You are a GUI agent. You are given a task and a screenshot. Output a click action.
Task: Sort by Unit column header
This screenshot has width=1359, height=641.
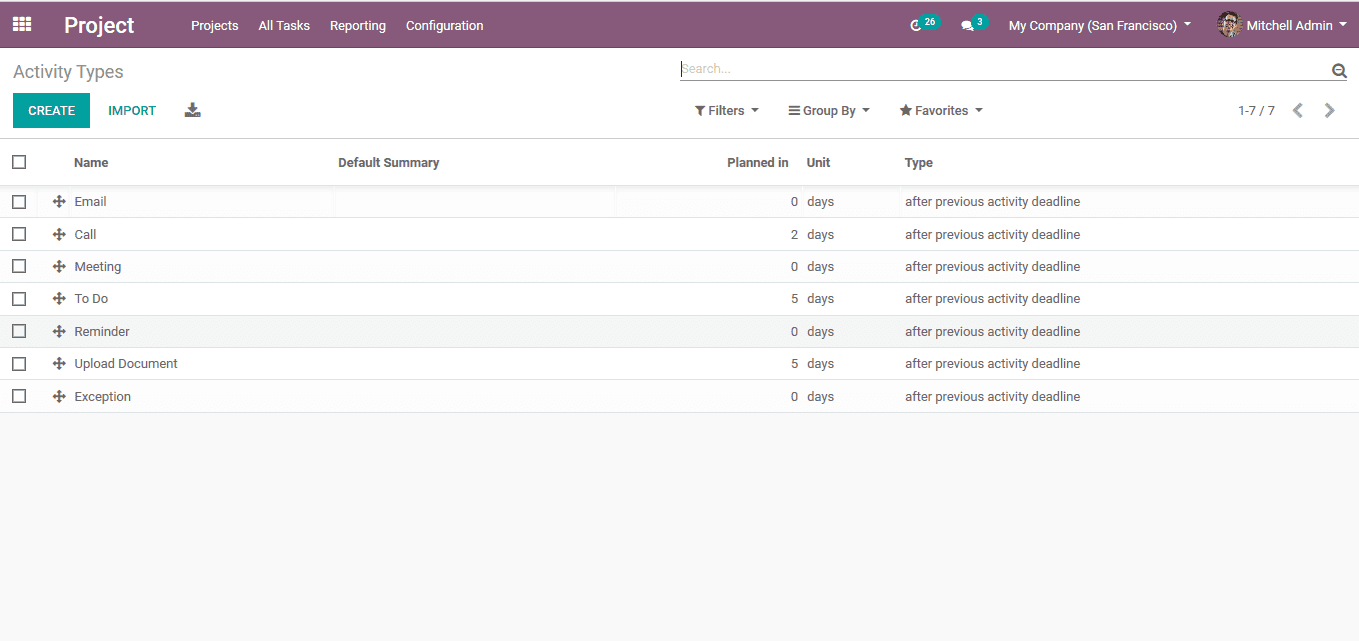[x=819, y=163]
